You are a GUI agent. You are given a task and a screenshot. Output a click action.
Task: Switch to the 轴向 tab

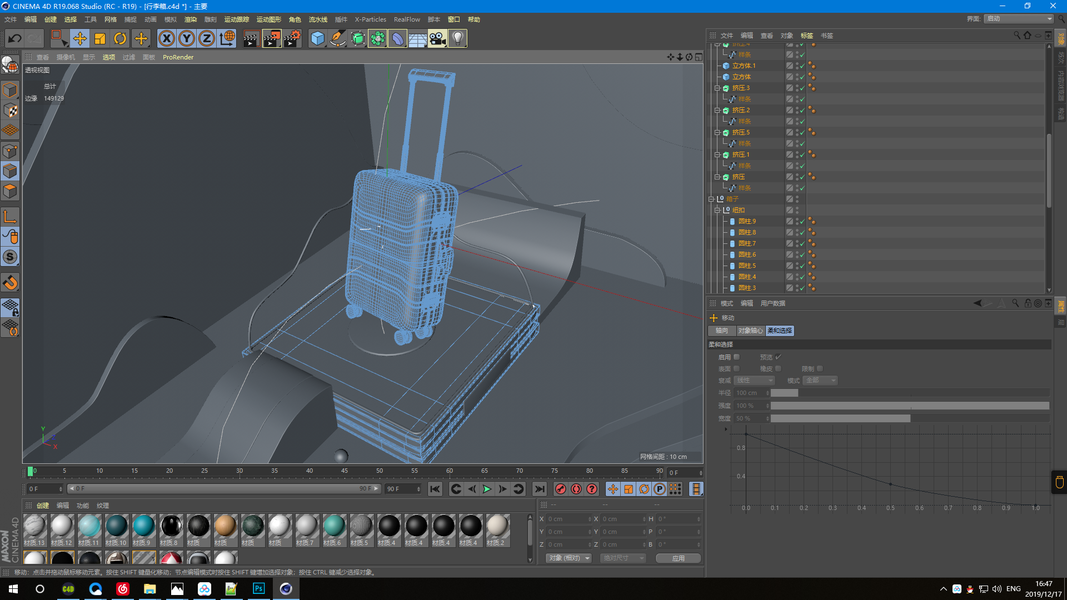pyautogui.click(x=721, y=331)
